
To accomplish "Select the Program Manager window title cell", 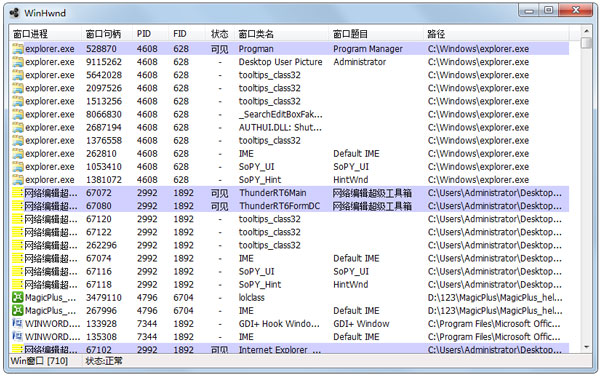I will pyautogui.click(x=368, y=49).
